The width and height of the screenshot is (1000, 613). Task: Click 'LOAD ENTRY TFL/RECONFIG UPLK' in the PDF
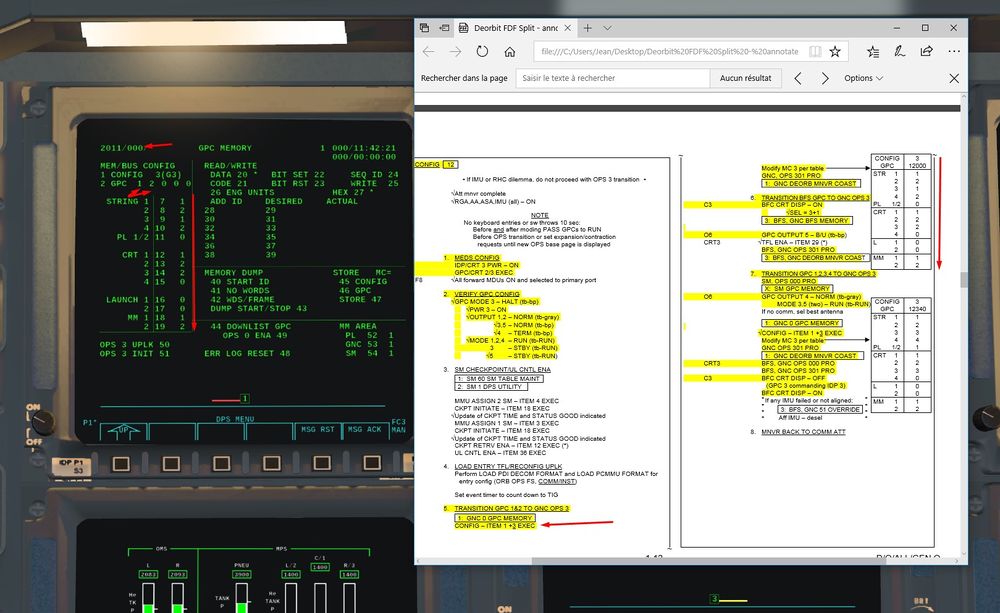[x=508, y=466]
